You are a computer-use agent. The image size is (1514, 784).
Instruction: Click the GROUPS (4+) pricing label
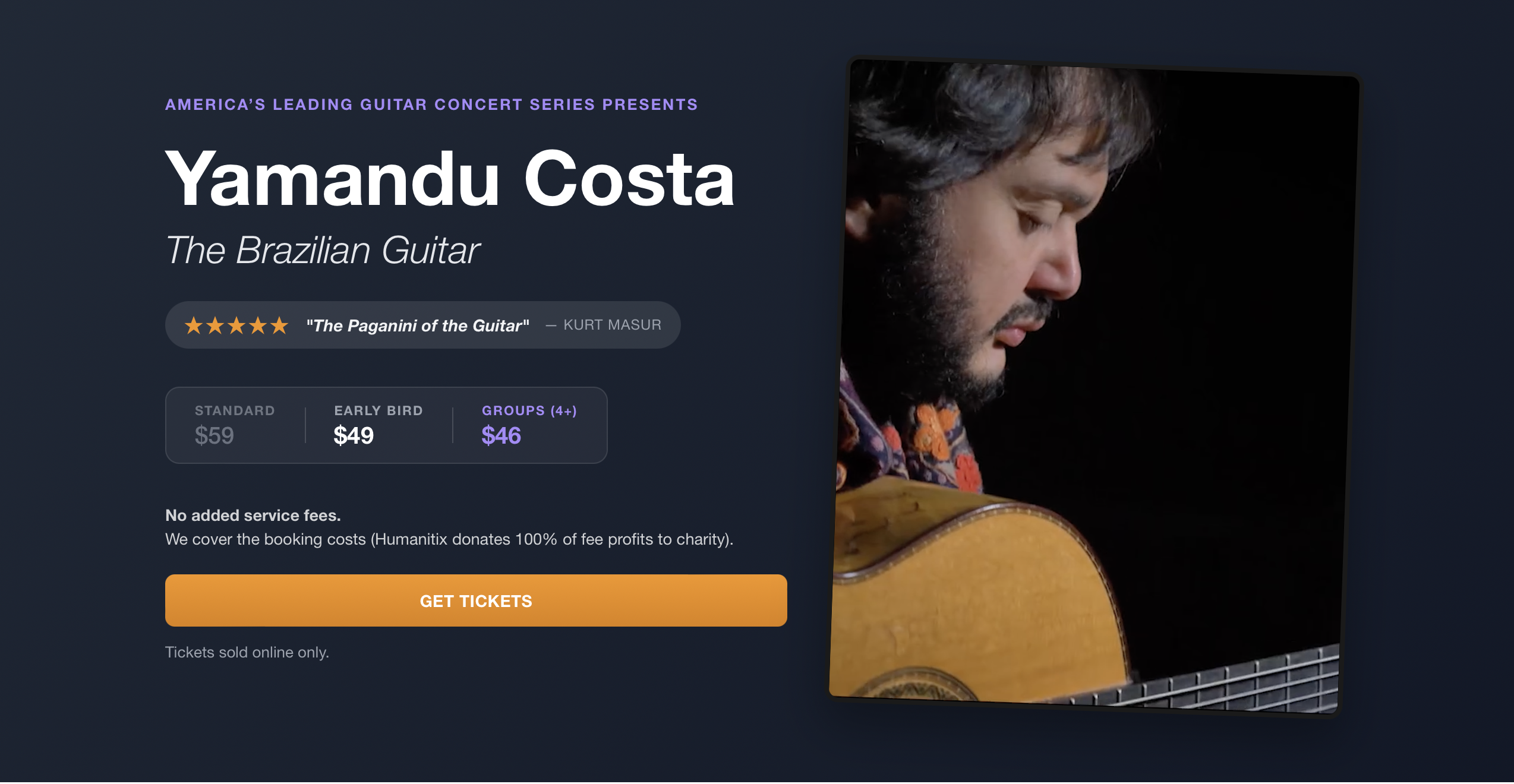[529, 411]
